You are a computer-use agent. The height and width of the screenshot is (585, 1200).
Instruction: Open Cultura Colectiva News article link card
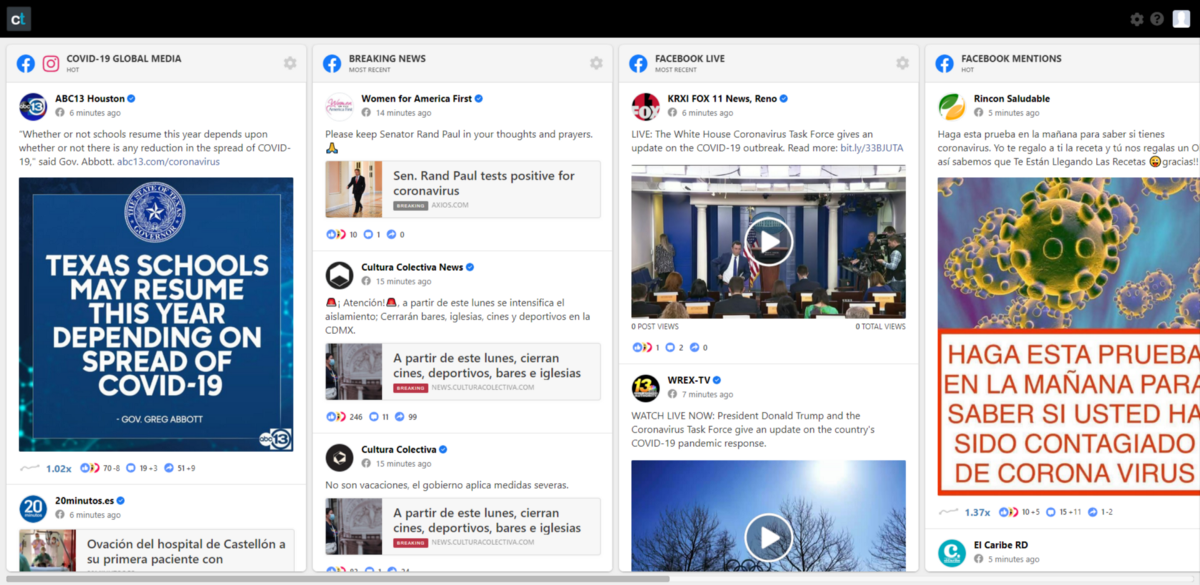(x=463, y=372)
